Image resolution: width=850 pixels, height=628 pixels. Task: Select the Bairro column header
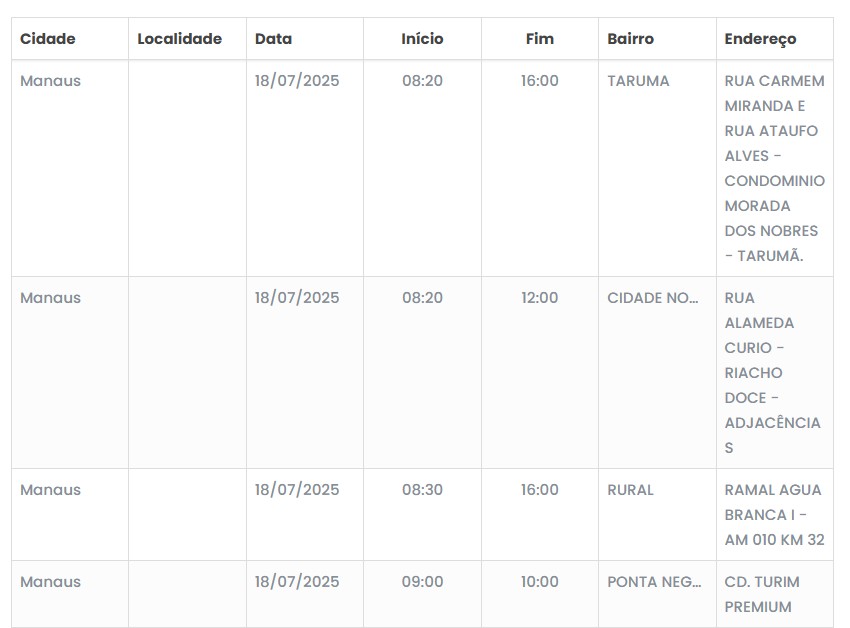click(630, 39)
